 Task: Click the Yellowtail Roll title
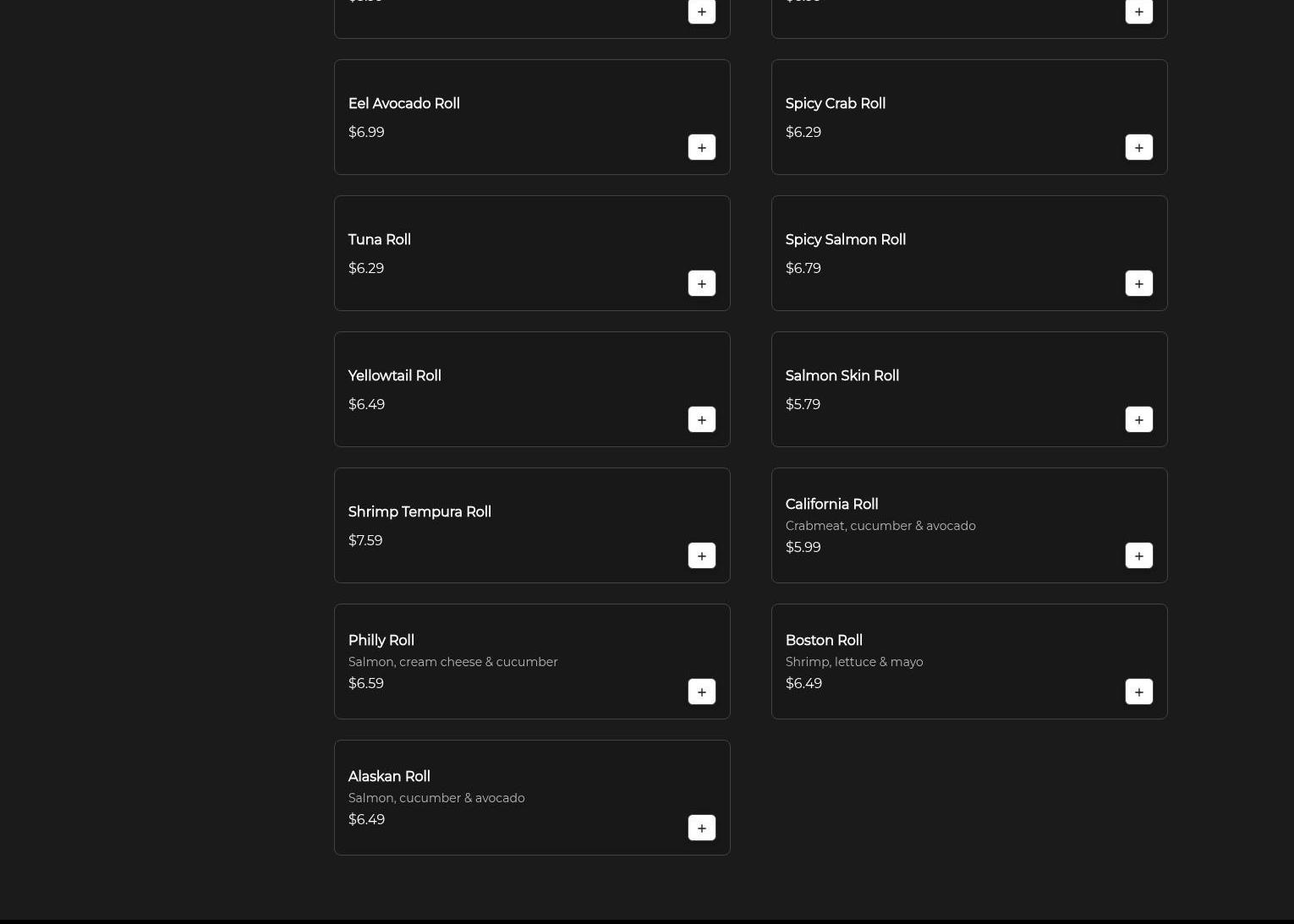pyautogui.click(x=394, y=375)
